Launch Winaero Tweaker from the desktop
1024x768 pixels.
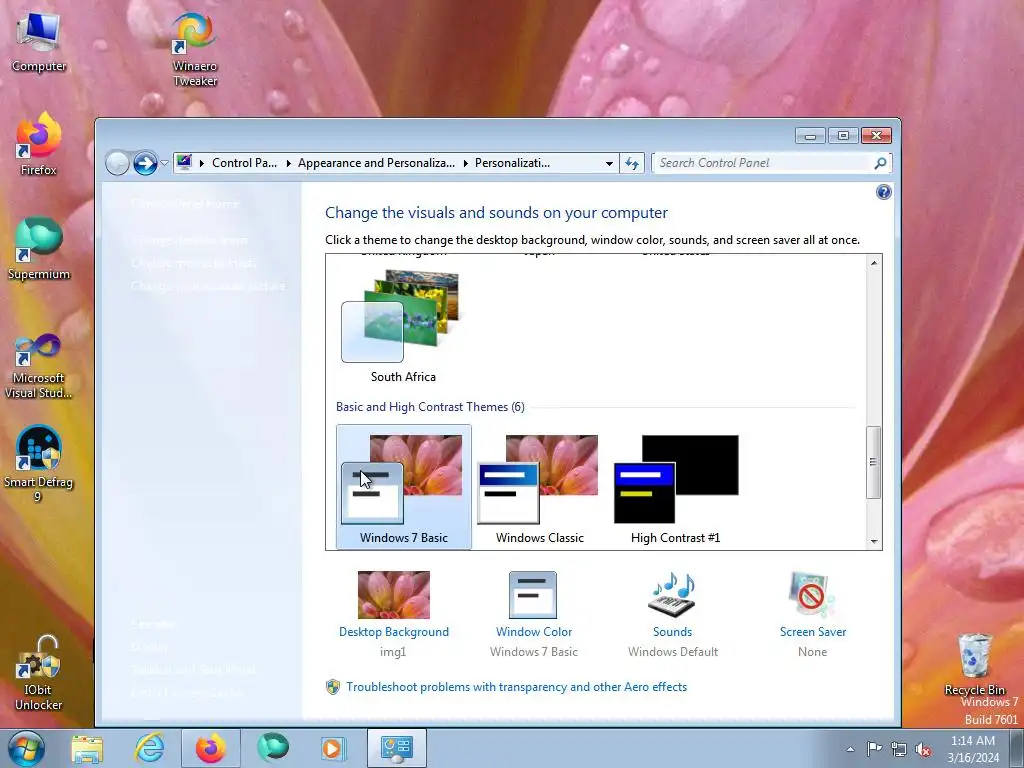click(195, 50)
